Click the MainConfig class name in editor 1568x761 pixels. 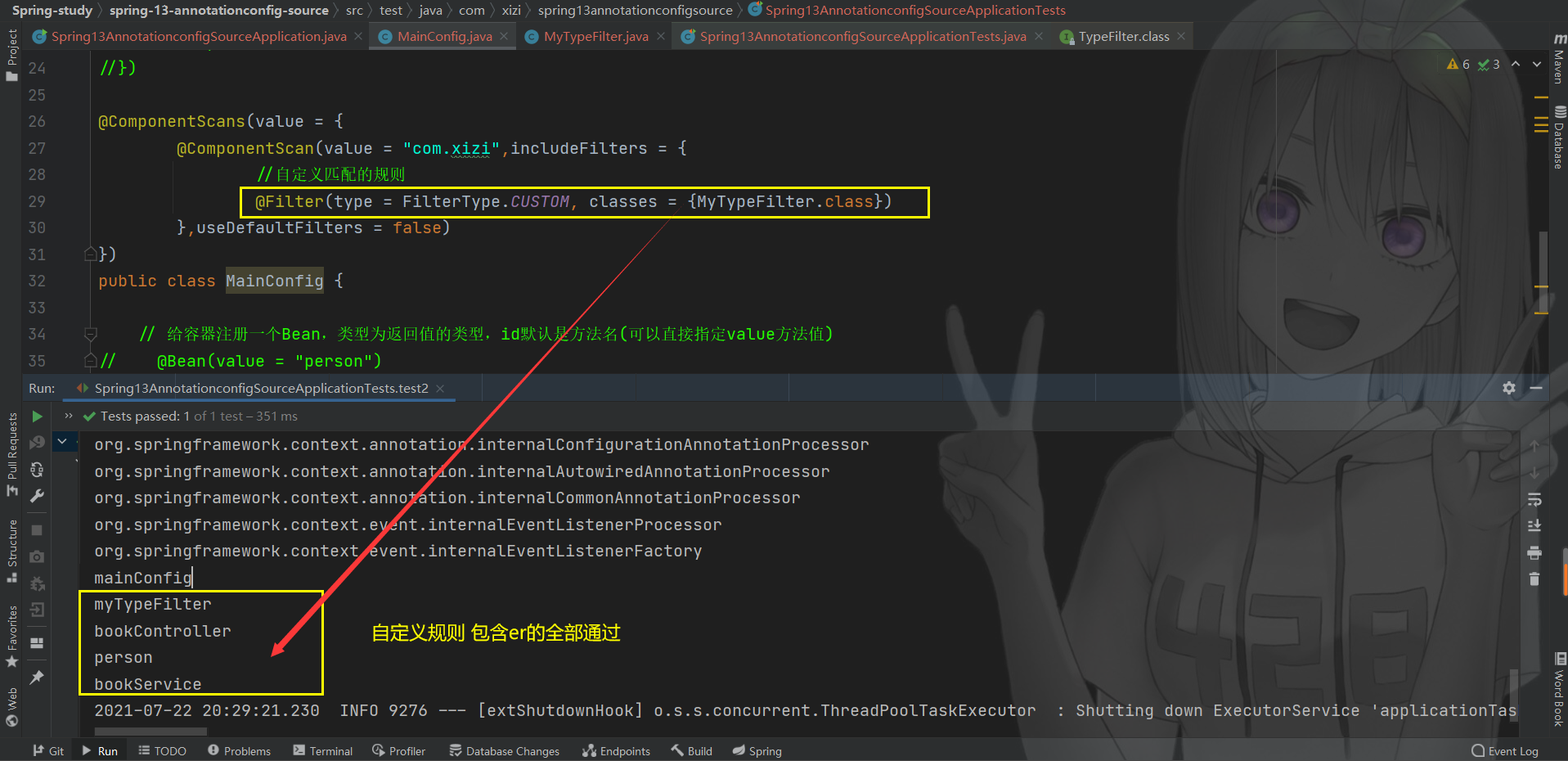274,281
